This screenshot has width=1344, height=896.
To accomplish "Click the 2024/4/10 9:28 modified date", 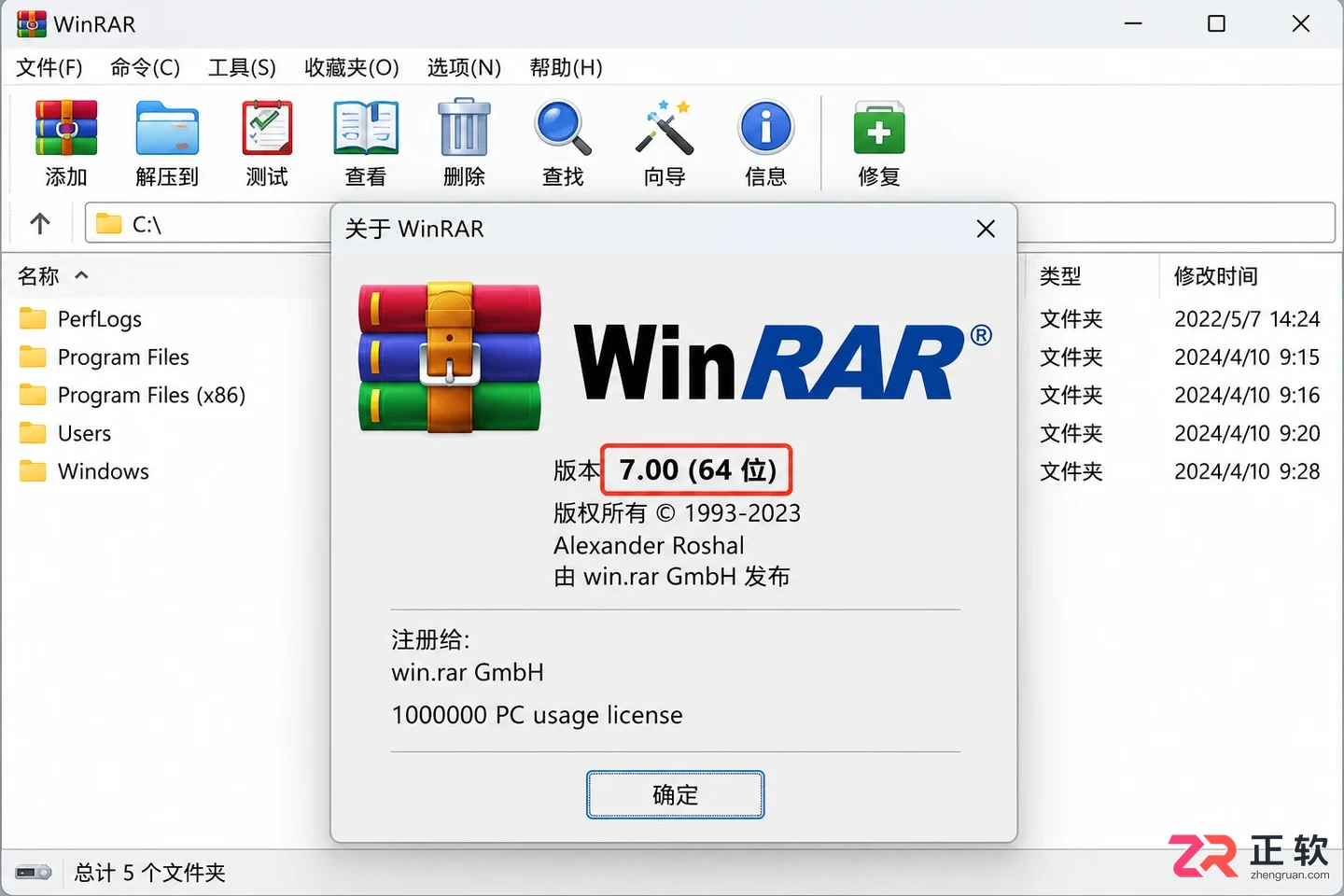I will coord(1247,471).
